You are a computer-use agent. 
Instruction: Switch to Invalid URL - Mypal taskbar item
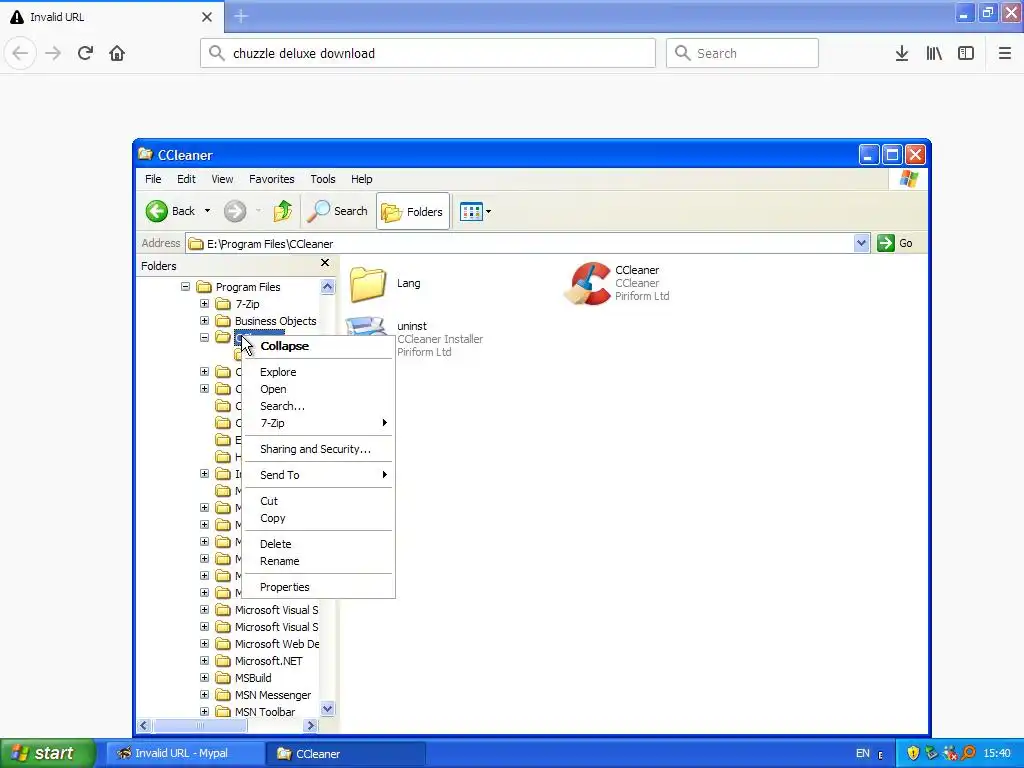point(185,754)
